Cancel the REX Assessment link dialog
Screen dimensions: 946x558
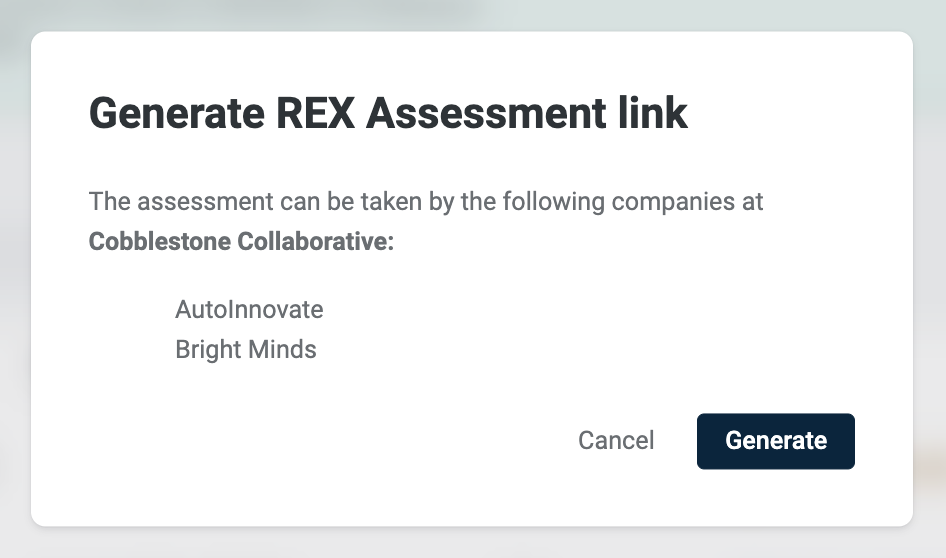[616, 441]
